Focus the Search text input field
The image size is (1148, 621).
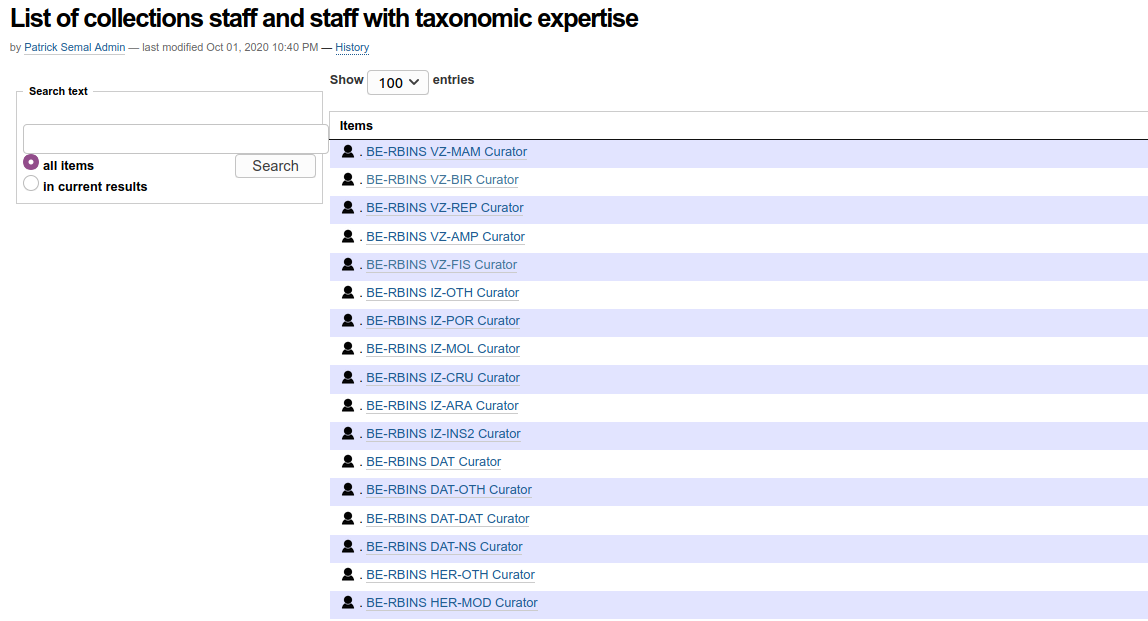tap(175, 139)
